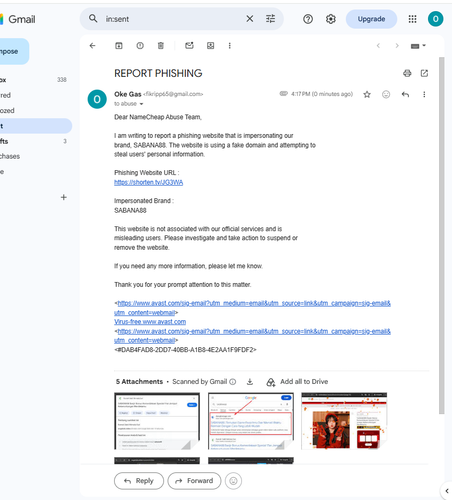Click the Reply button
This screenshot has width=452, height=500.
click(139, 481)
